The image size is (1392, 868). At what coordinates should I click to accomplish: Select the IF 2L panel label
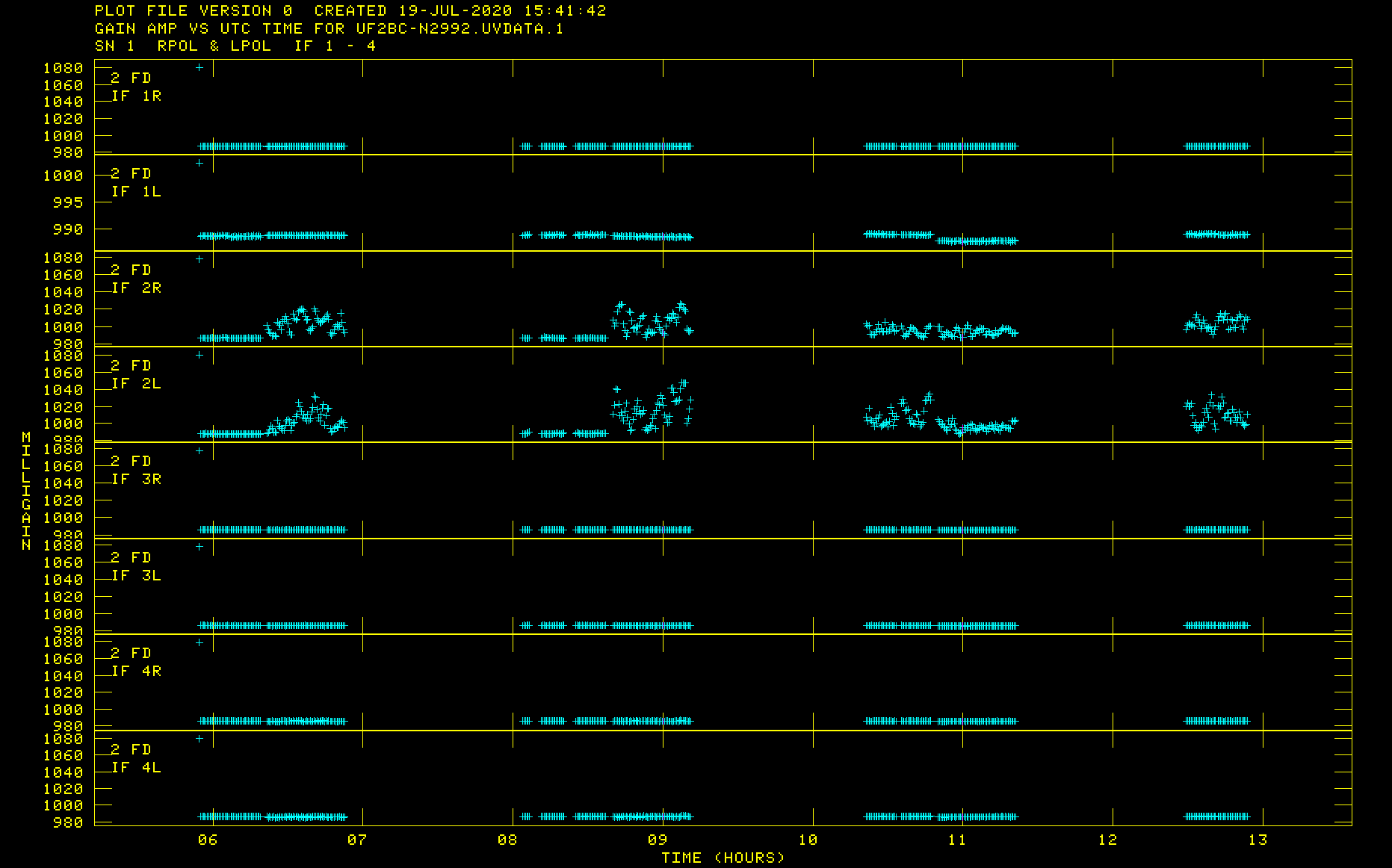(136, 384)
